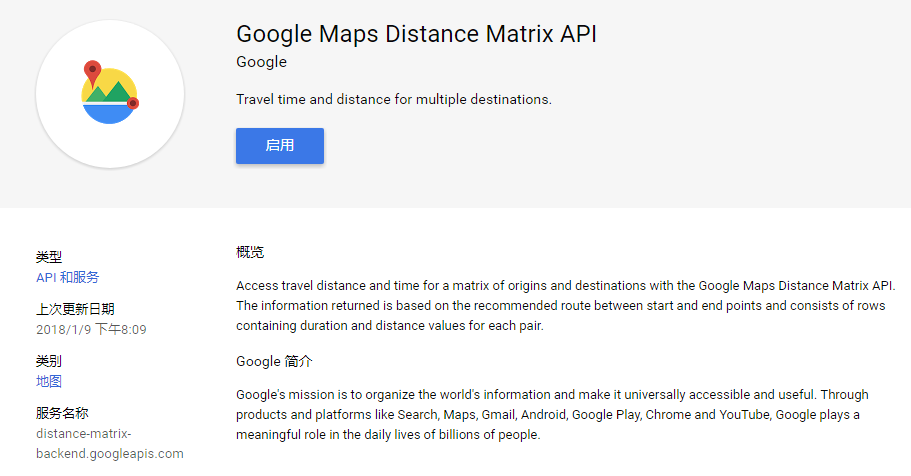Click the 服务名称 label
This screenshot has height=476, width=911.
point(62,413)
